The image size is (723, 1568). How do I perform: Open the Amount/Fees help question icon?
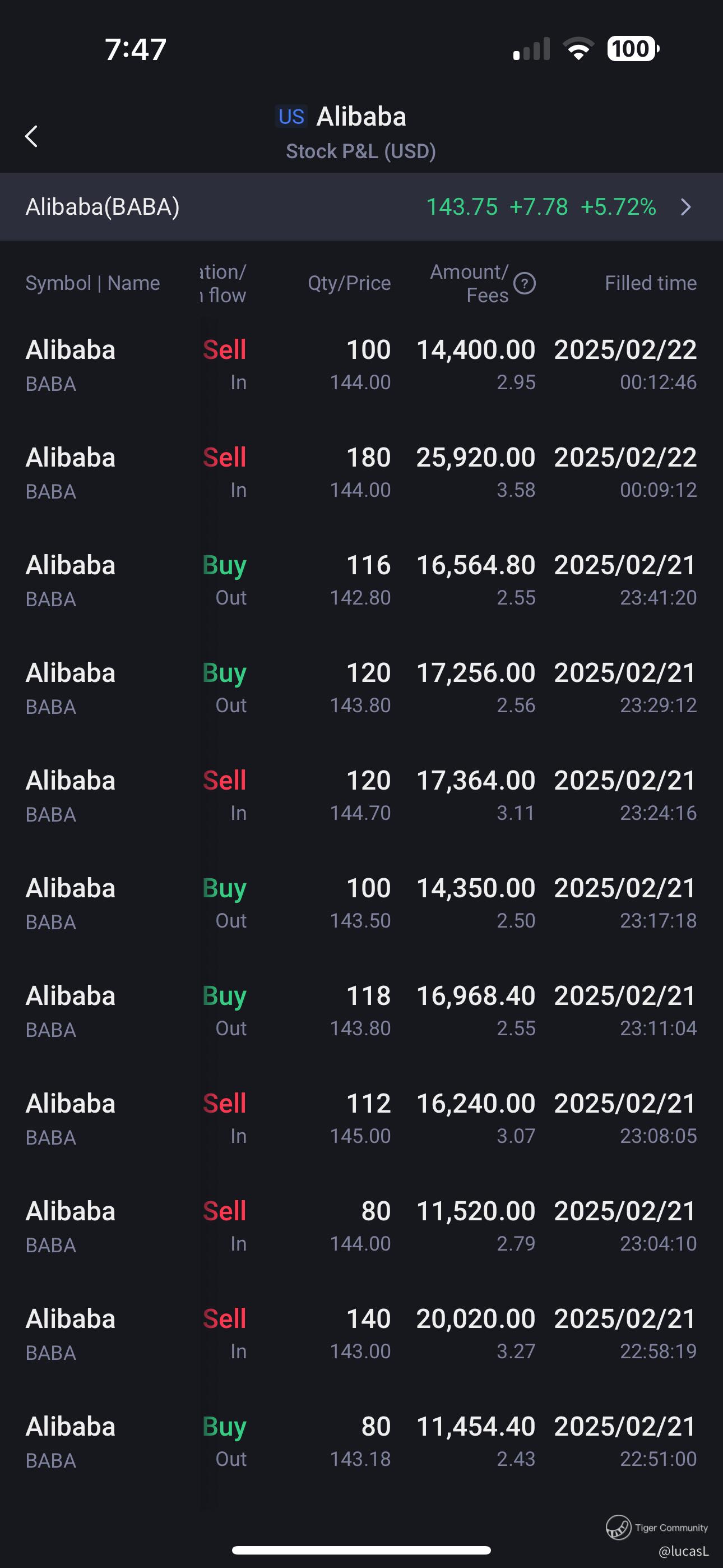pos(524,284)
